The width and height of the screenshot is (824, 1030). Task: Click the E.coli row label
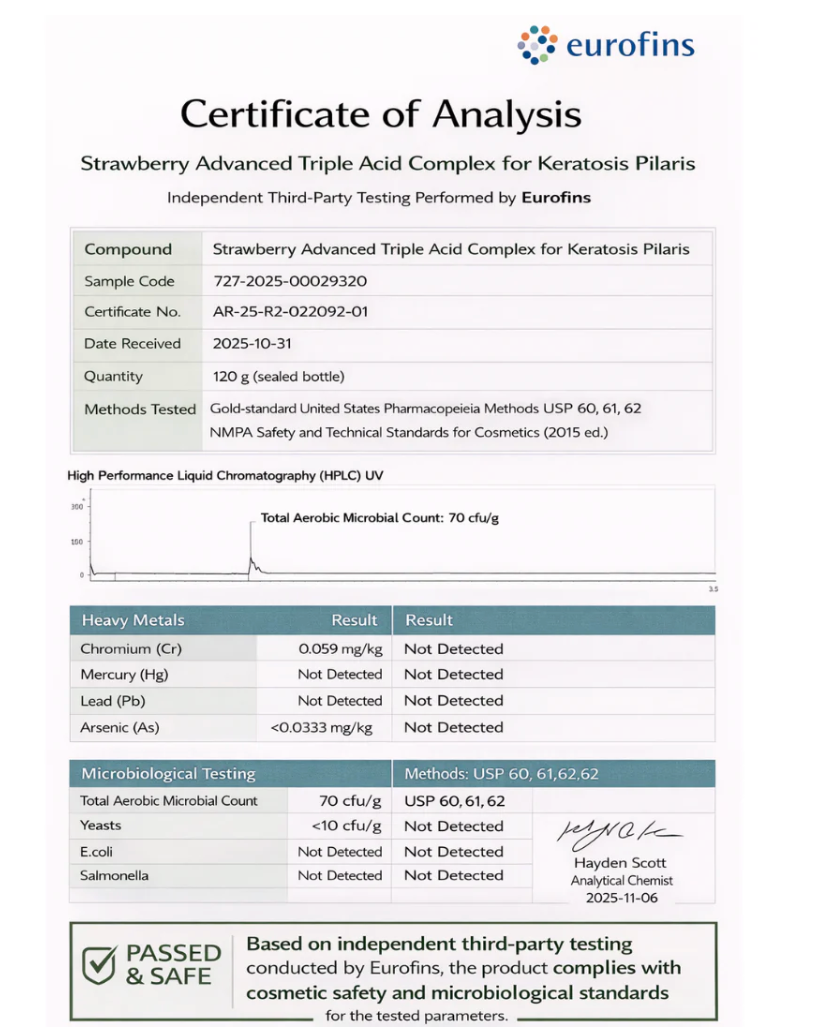coord(96,852)
